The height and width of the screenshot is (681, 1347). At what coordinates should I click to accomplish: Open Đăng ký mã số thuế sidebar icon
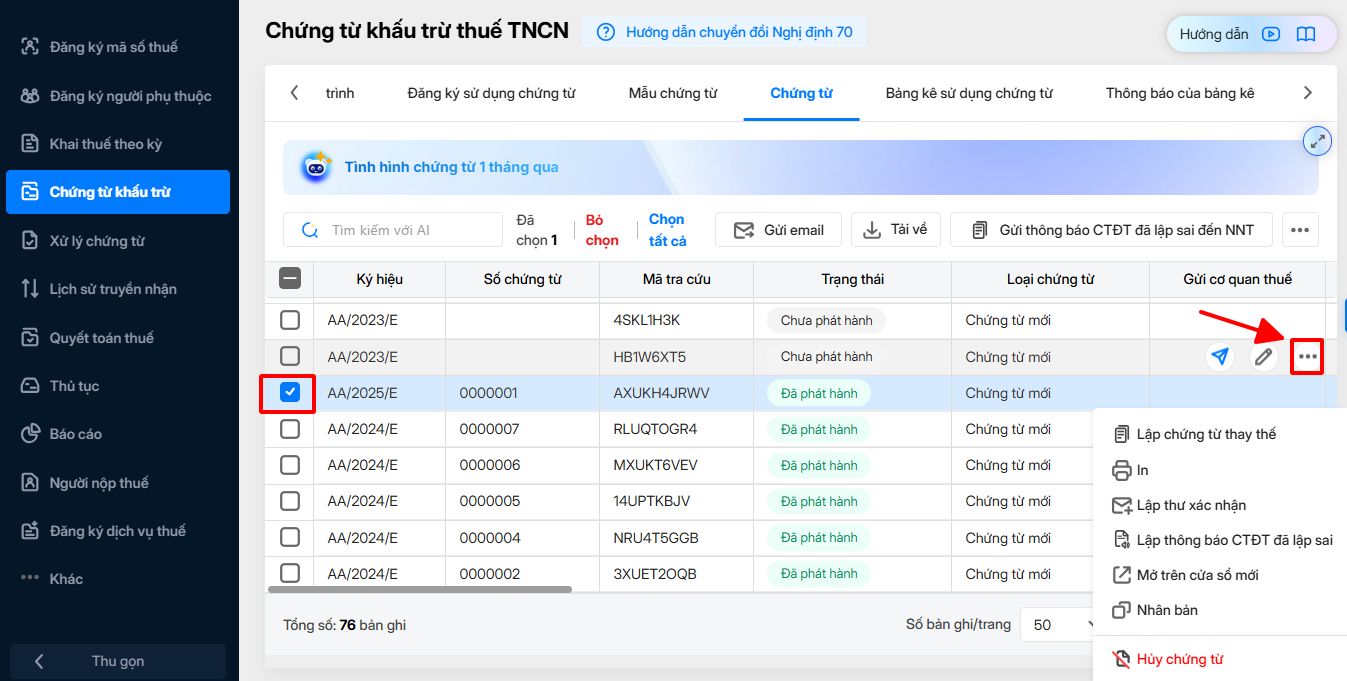(x=30, y=47)
